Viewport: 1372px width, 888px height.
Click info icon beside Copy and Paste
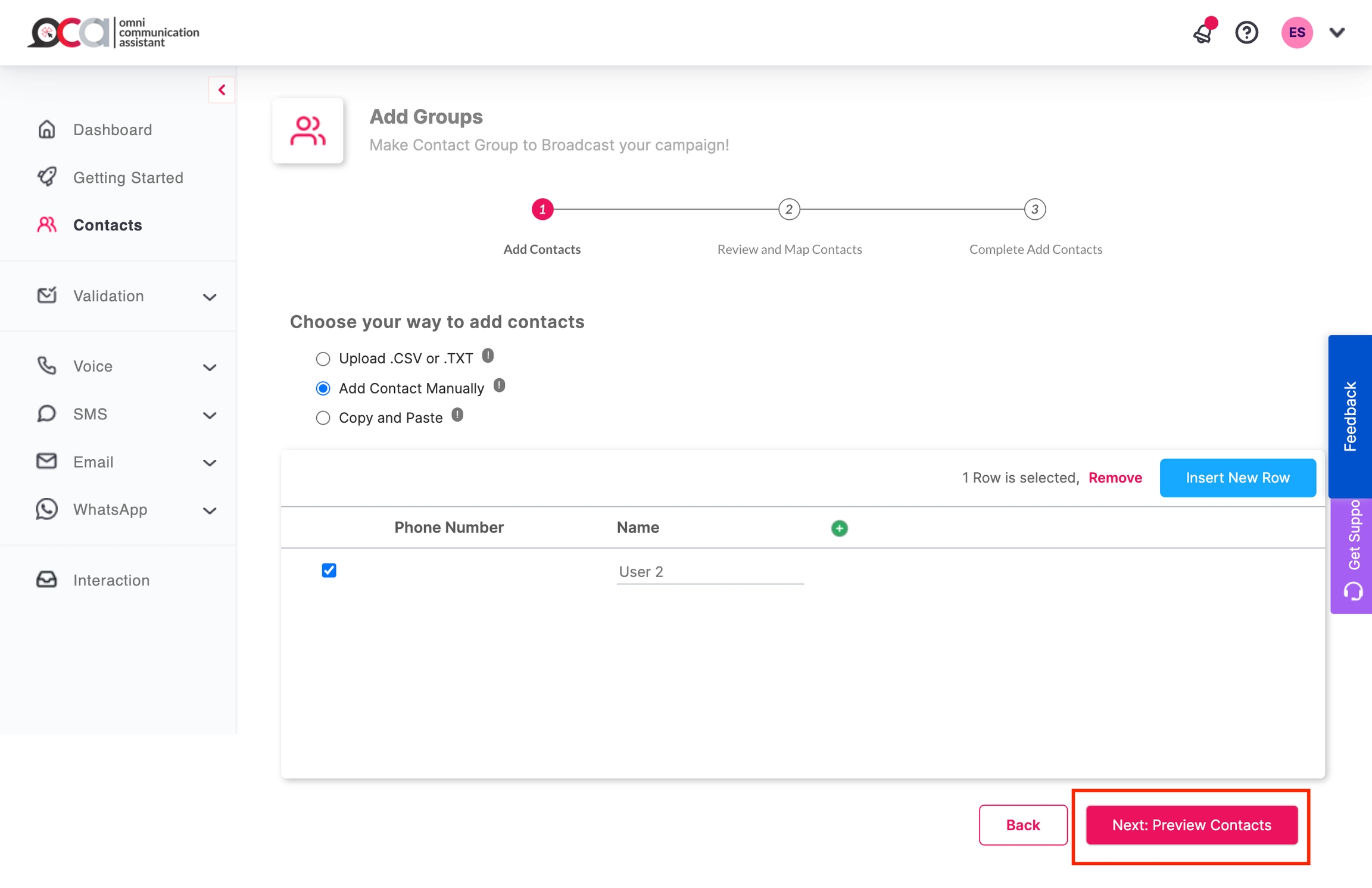click(x=457, y=415)
